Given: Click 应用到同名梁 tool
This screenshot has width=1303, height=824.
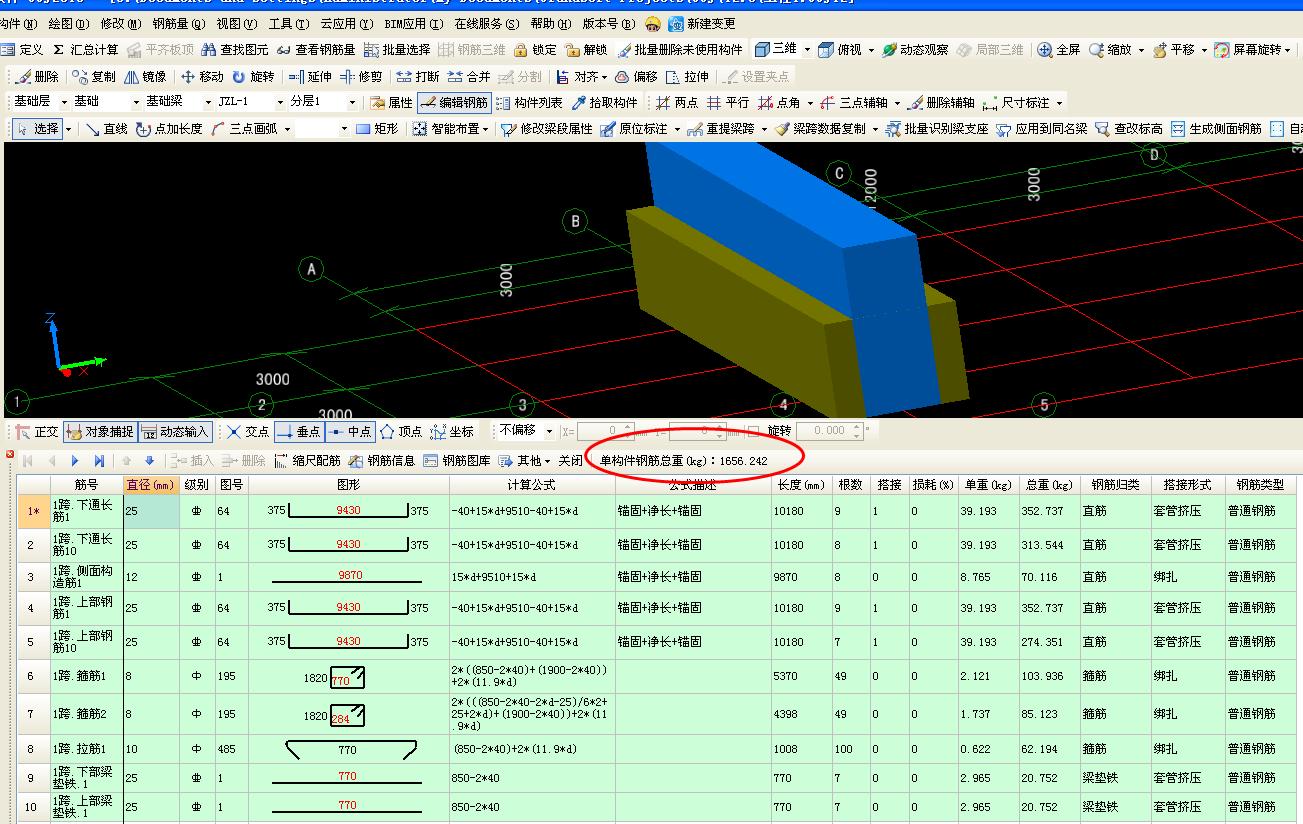Looking at the screenshot, I should [1041, 128].
